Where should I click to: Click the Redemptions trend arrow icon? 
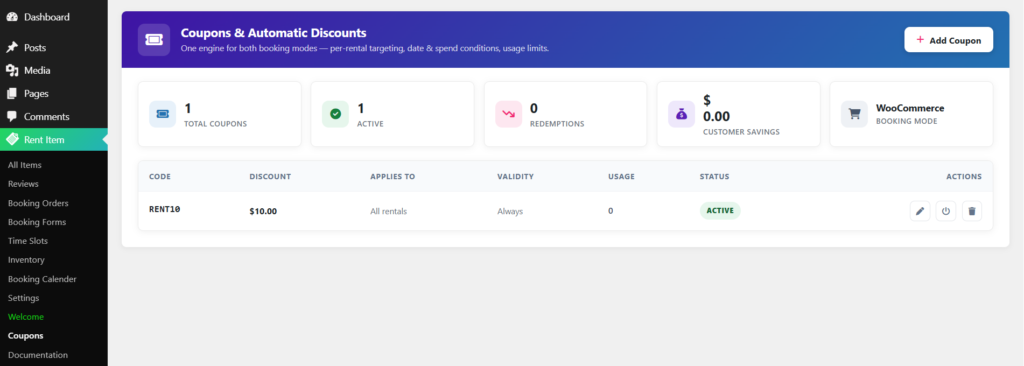coord(509,114)
